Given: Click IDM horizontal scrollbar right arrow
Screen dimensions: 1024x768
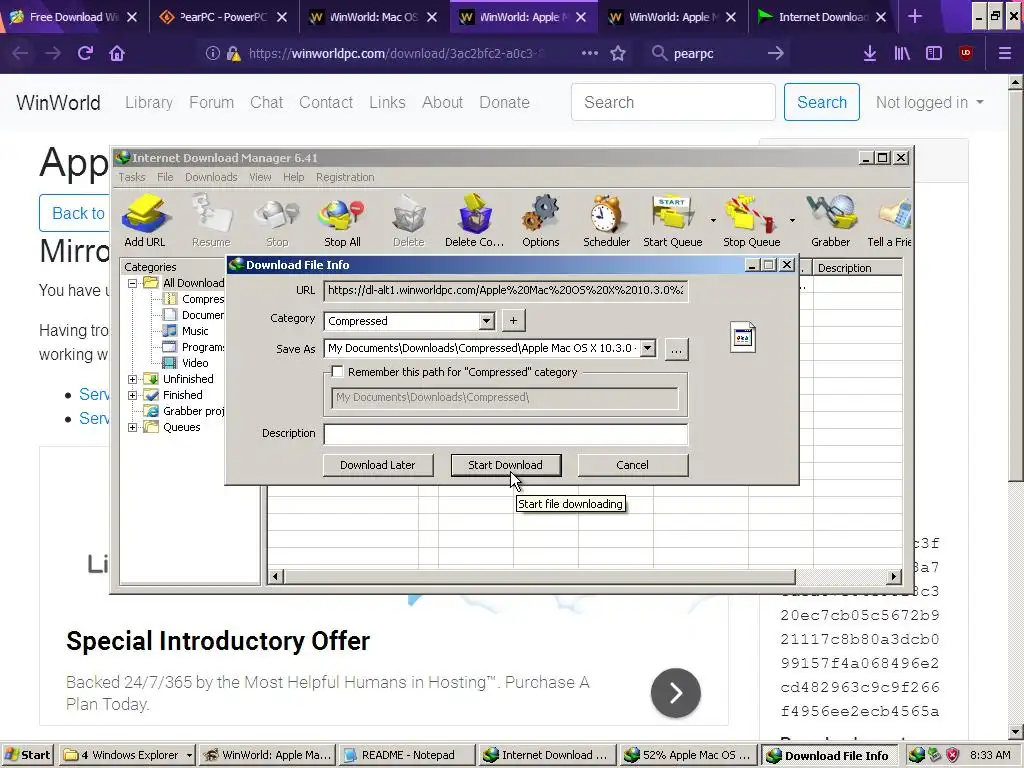Looking at the screenshot, I should (x=893, y=577).
